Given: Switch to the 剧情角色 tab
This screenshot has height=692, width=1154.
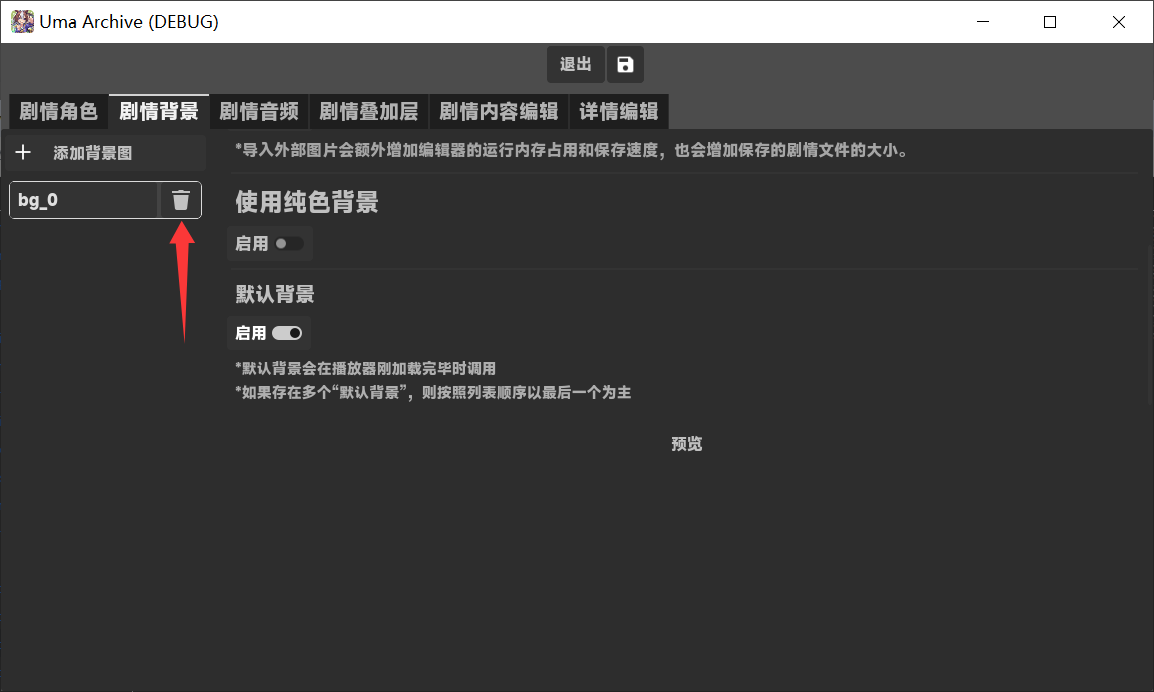Looking at the screenshot, I should [x=59, y=111].
